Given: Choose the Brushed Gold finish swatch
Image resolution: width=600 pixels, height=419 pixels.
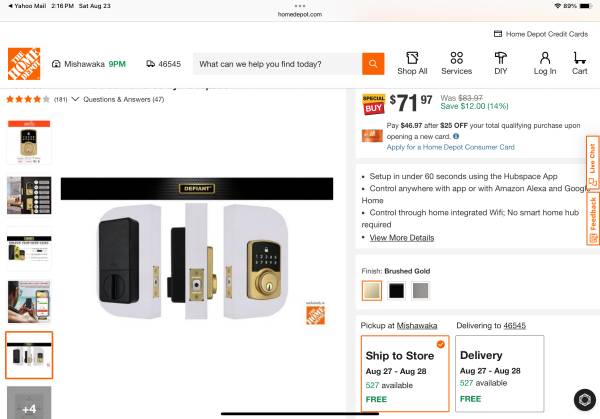Looking at the screenshot, I should [x=371, y=291].
